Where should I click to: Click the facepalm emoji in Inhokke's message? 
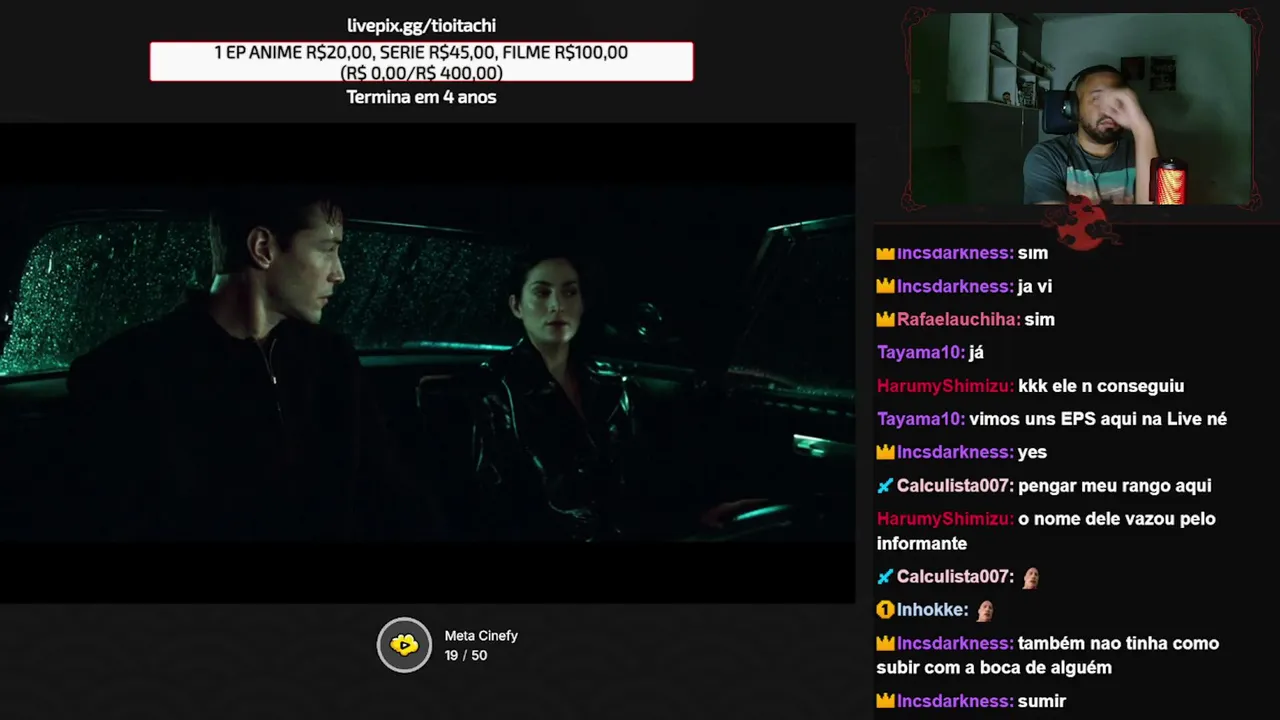pos(984,610)
